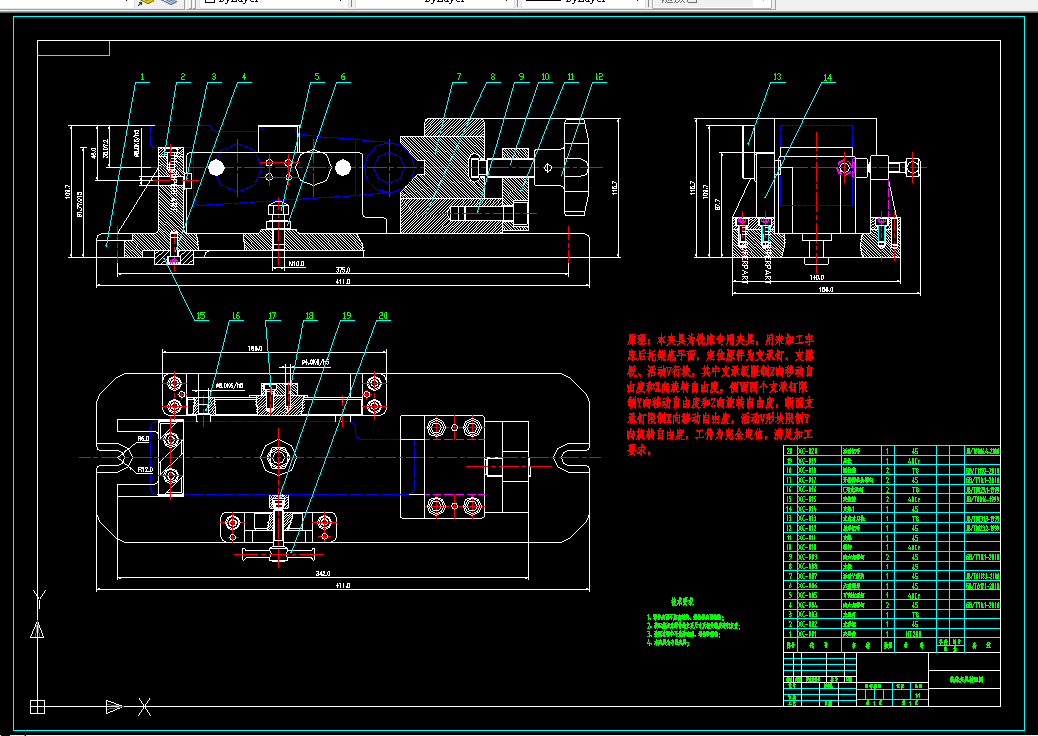This screenshot has height=736, width=1038.
Task: Select the 375.0 dimension text
Action: coord(343,270)
